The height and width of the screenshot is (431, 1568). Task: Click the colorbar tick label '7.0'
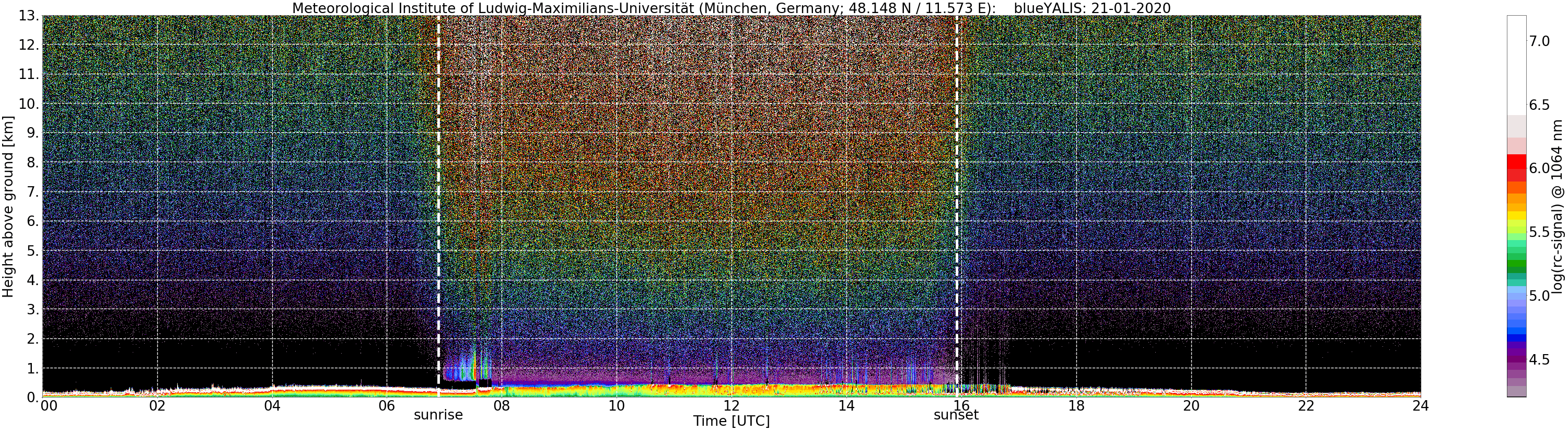tap(1539, 41)
